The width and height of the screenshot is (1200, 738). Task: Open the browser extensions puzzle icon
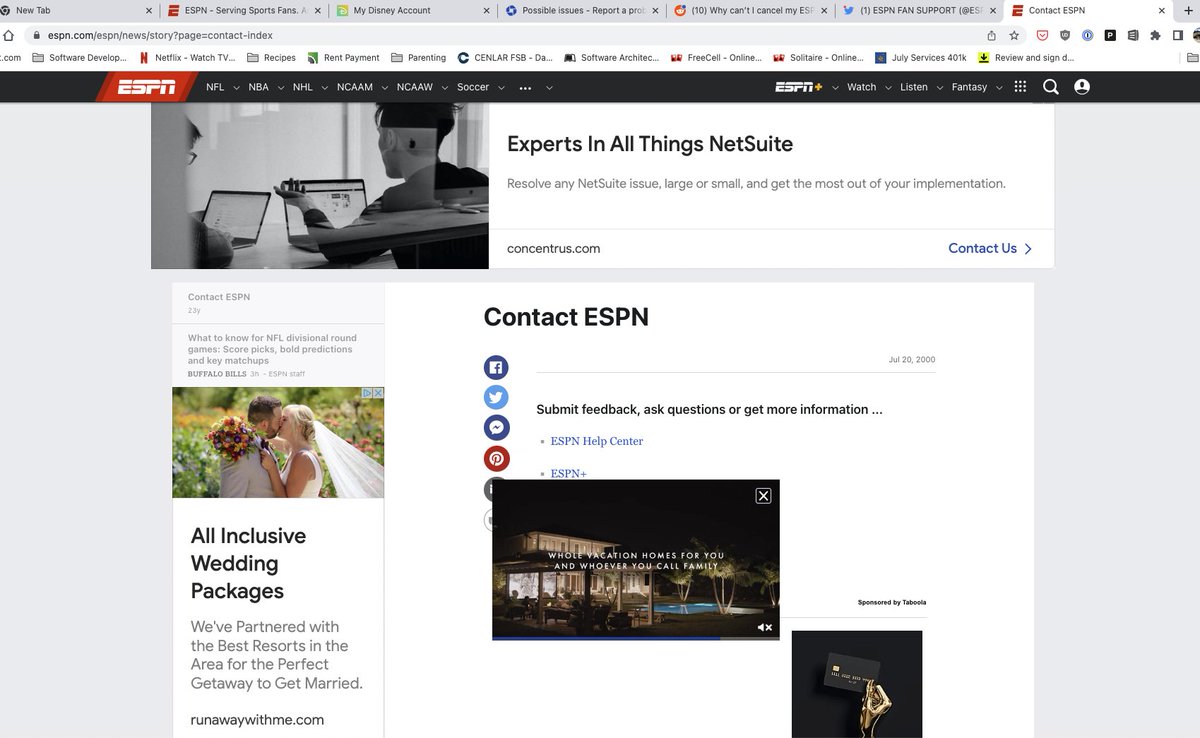1155,35
